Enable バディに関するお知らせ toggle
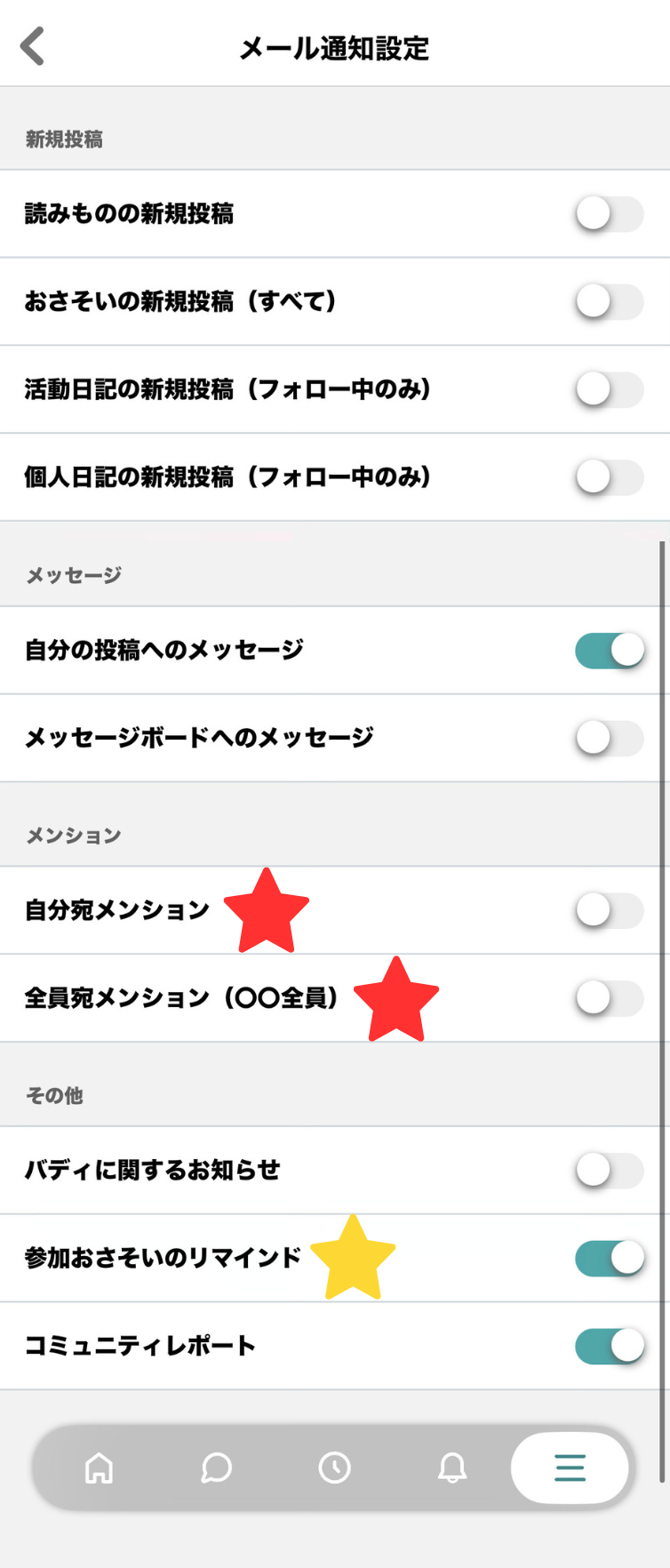Viewport: 670px width, 1568px height. click(609, 1171)
